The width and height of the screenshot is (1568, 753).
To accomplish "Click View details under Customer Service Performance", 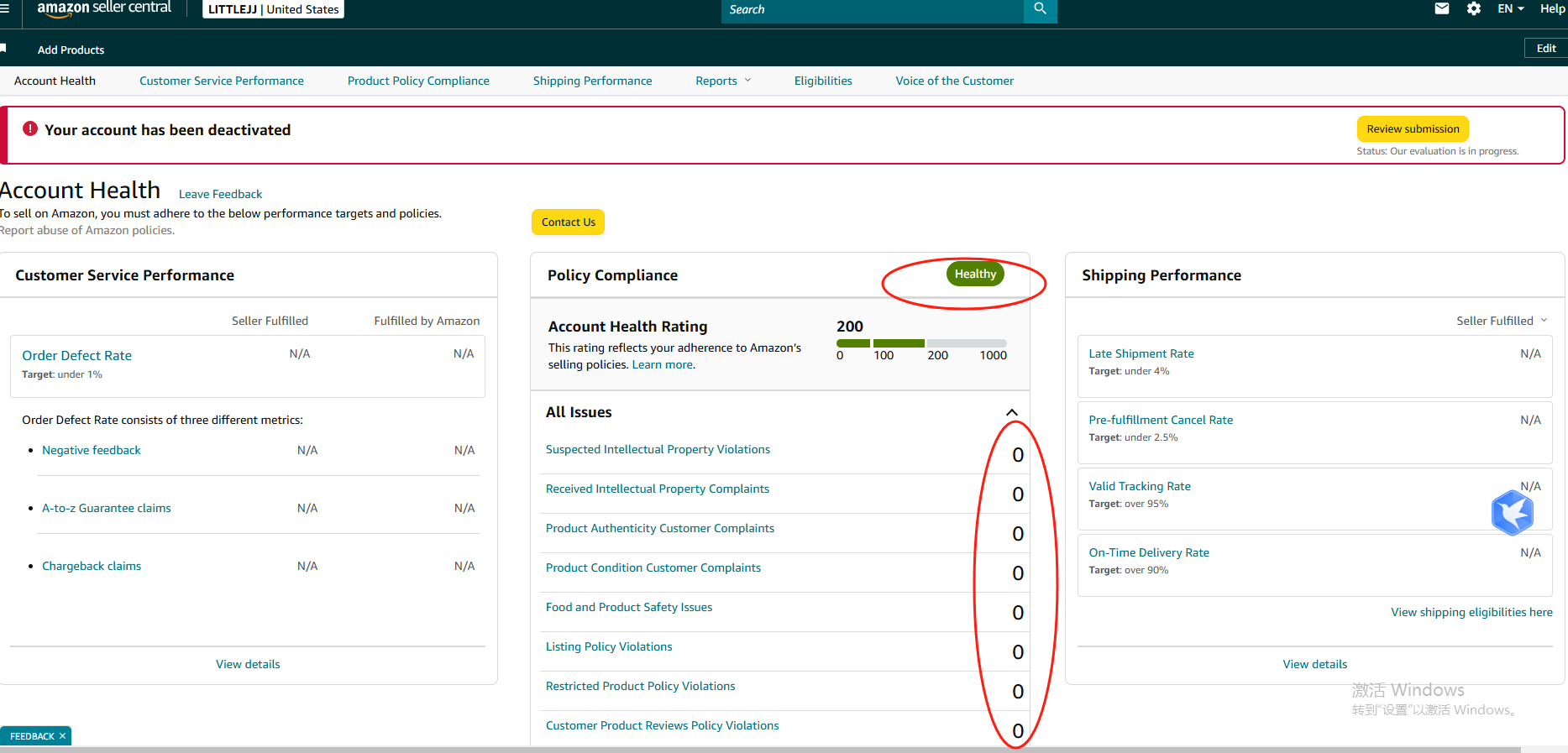I will [x=248, y=664].
